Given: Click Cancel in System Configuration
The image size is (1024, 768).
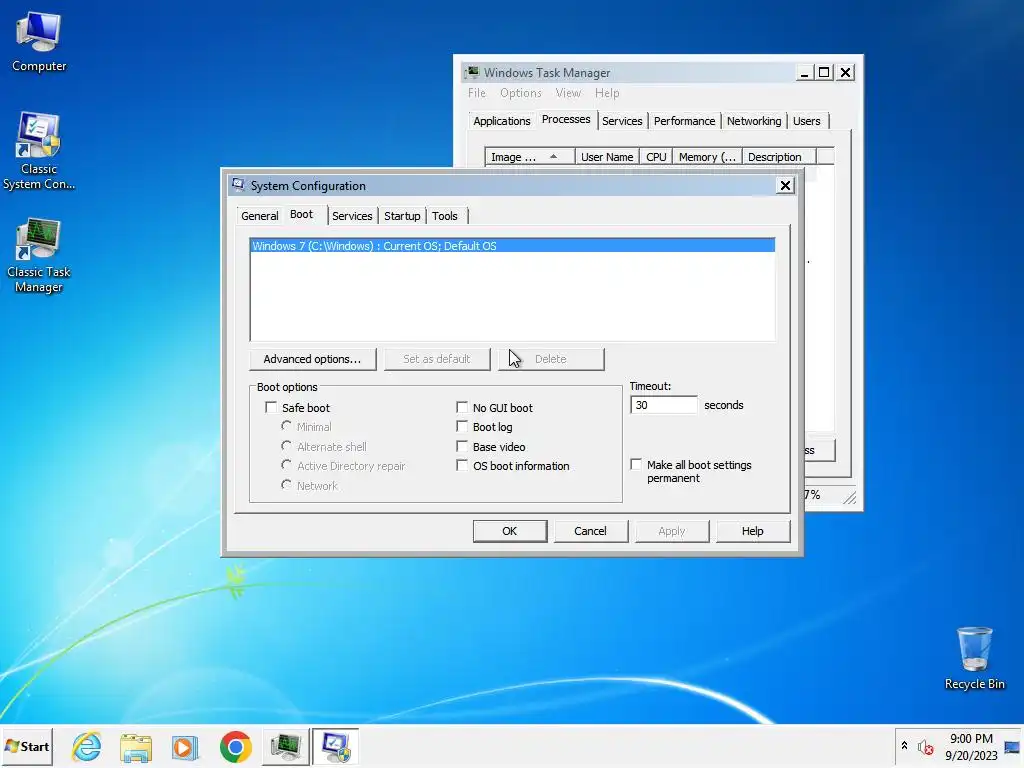Looking at the screenshot, I should 590,531.
